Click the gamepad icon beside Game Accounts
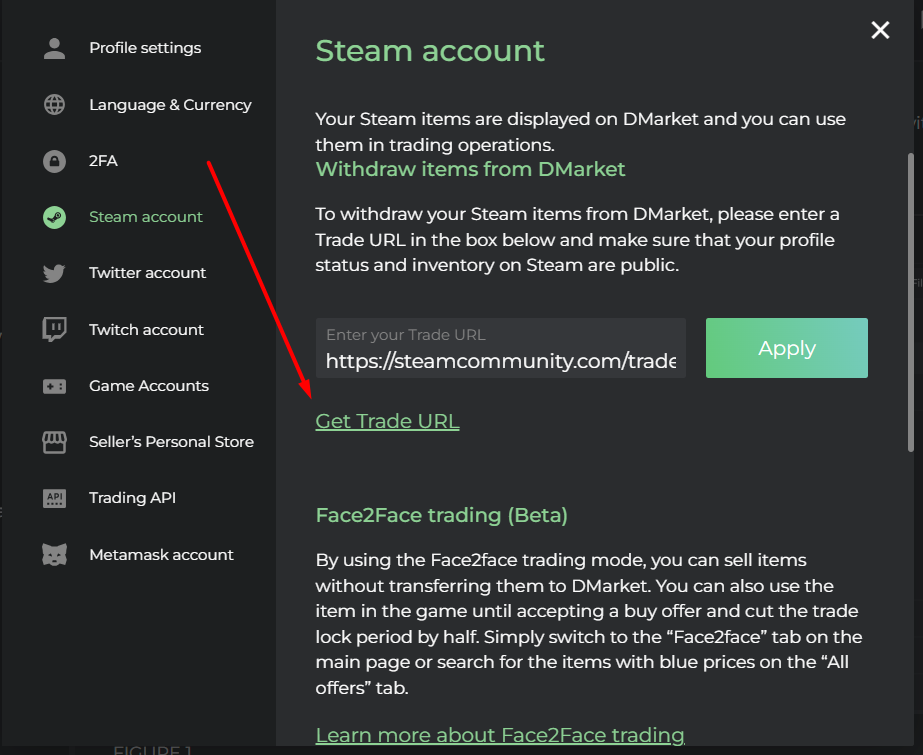923x755 pixels. point(54,385)
